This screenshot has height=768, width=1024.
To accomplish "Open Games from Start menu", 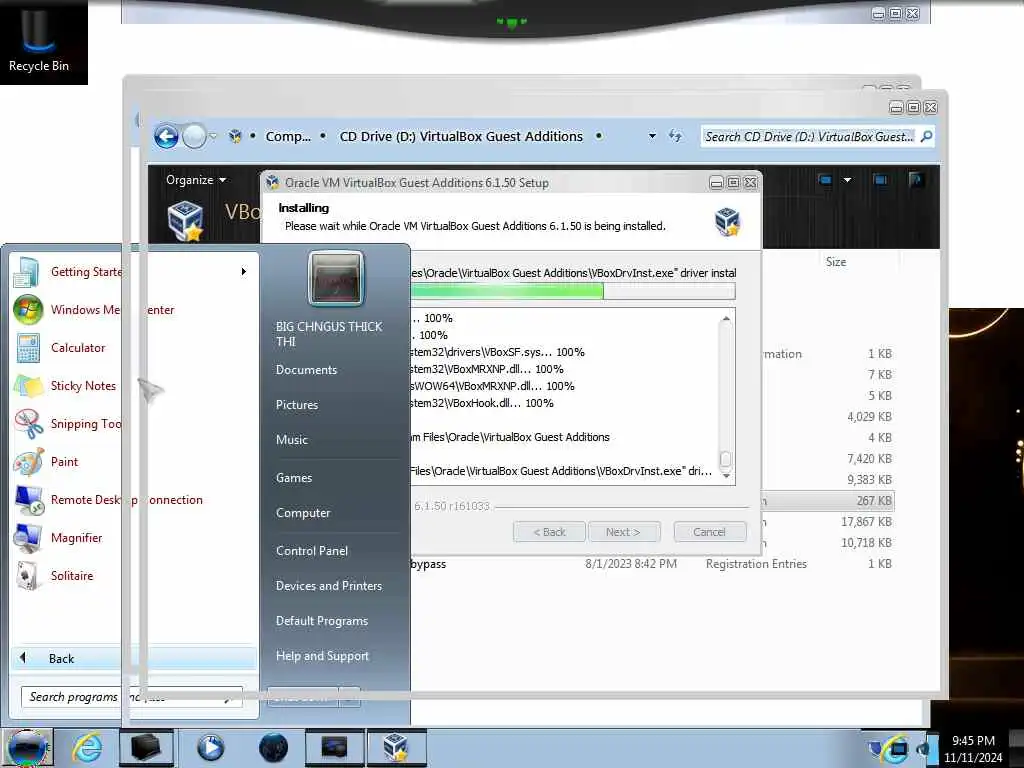I will coord(294,477).
